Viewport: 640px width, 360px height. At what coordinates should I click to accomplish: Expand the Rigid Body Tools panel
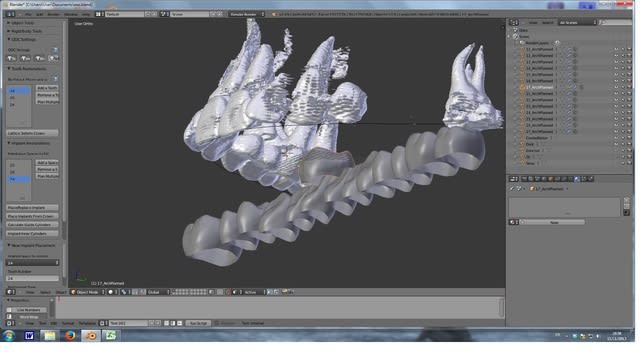(x=25, y=31)
